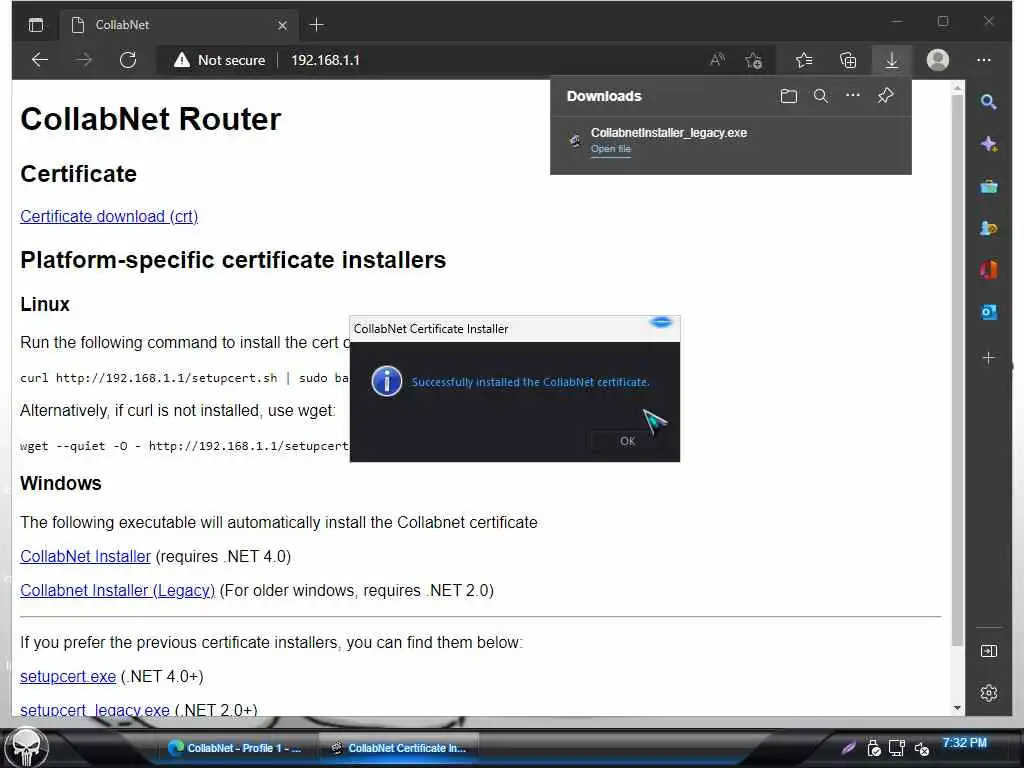Viewport: 1024px width, 768px height.
Task: Open Certificate download (crt) link
Action: point(109,216)
